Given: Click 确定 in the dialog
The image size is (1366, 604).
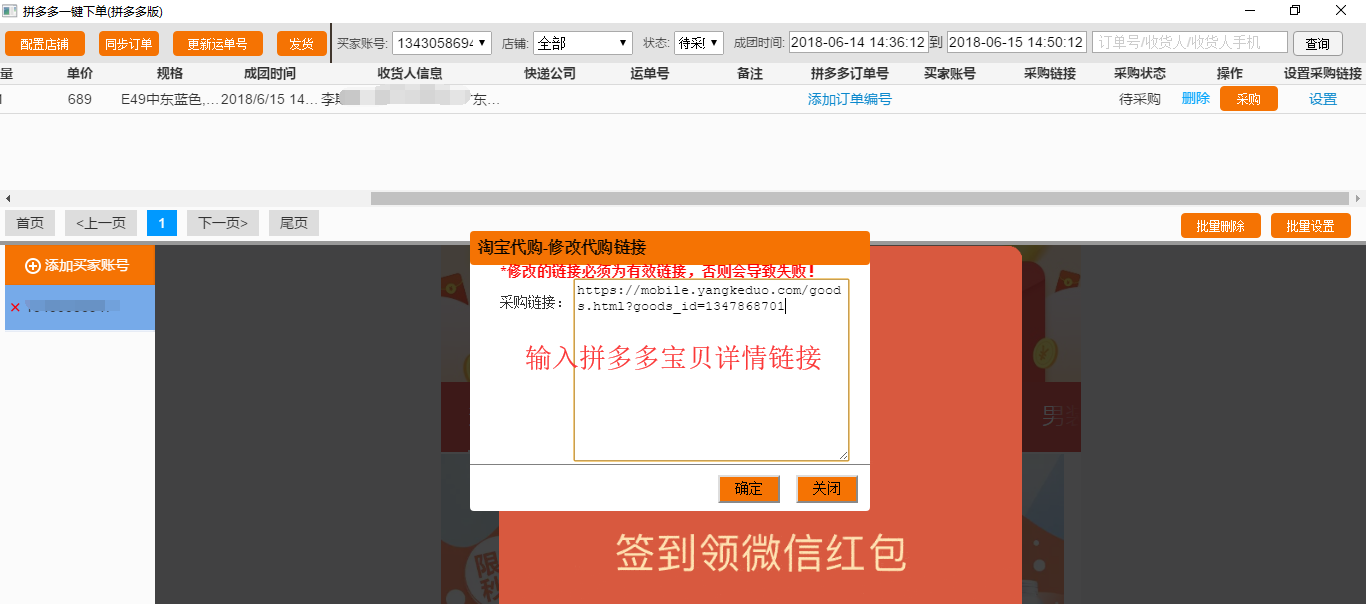Looking at the screenshot, I should tap(749, 489).
